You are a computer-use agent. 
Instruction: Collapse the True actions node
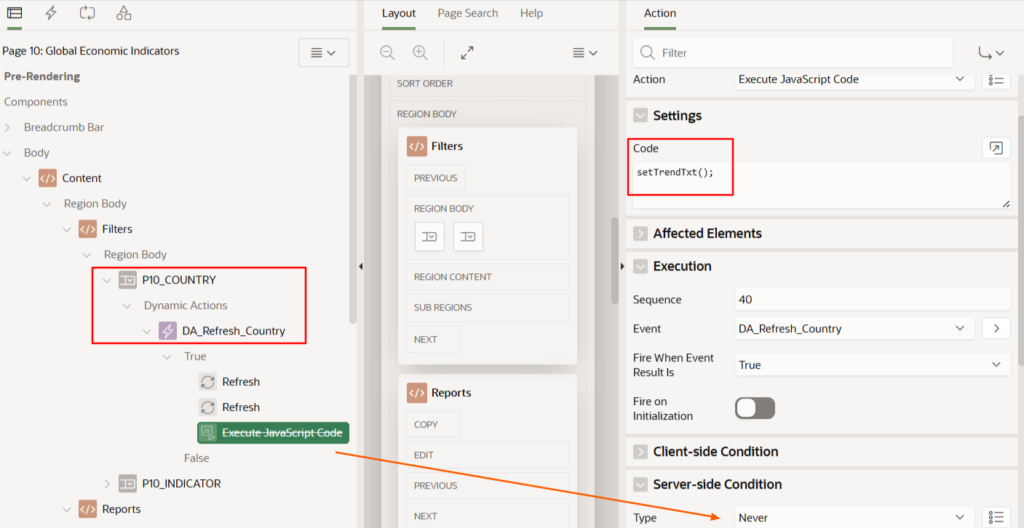(167, 356)
